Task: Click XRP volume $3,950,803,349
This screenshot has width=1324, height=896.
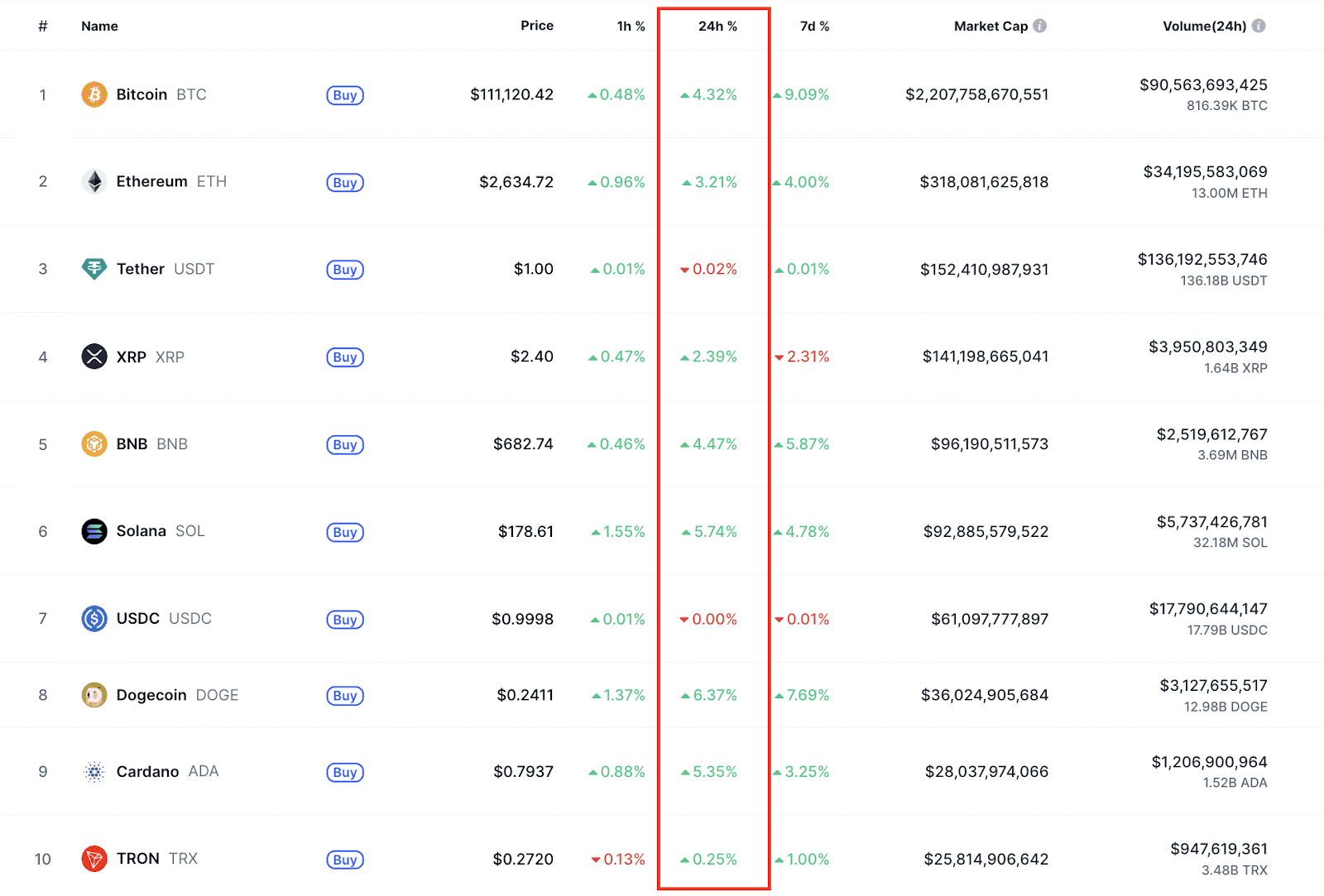Action: [1208, 347]
